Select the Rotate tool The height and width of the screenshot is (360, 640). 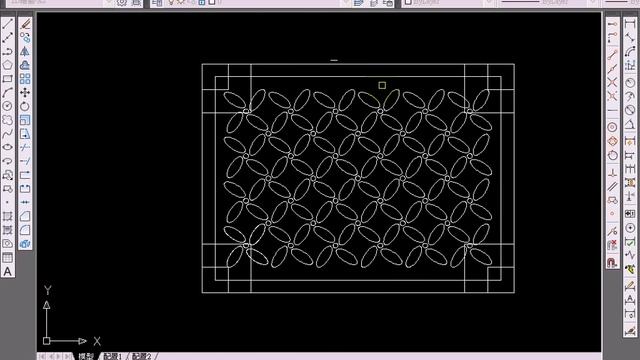25,106
